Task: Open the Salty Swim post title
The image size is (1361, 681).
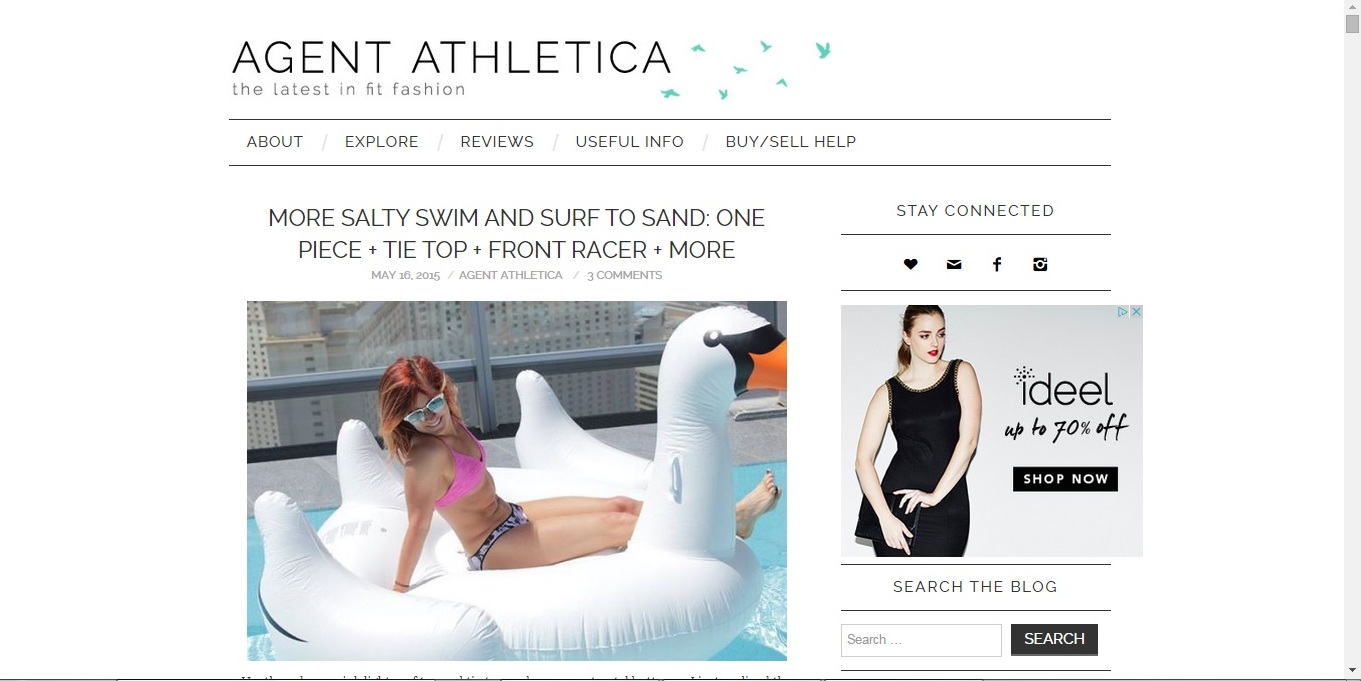Action: point(516,234)
